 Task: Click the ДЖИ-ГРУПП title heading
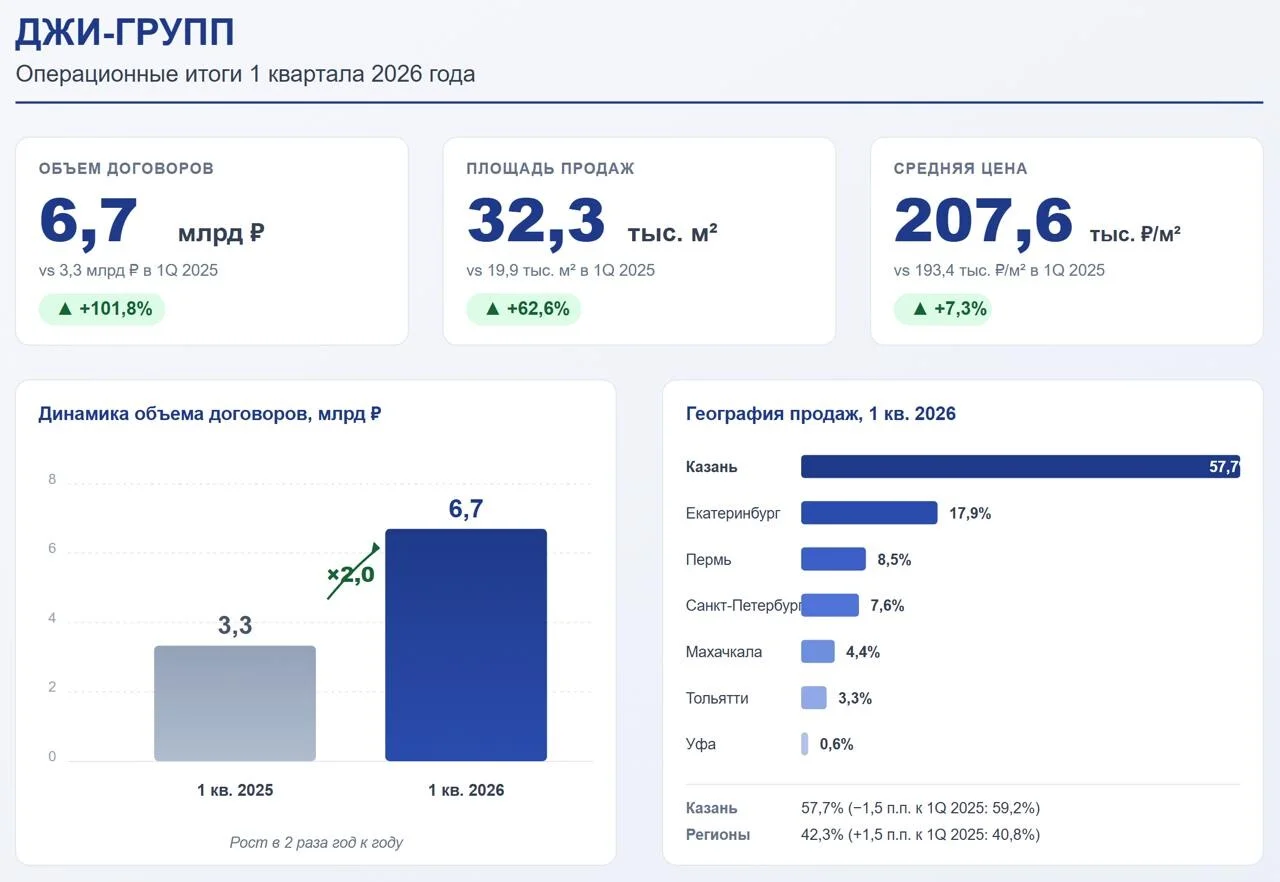(x=125, y=33)
